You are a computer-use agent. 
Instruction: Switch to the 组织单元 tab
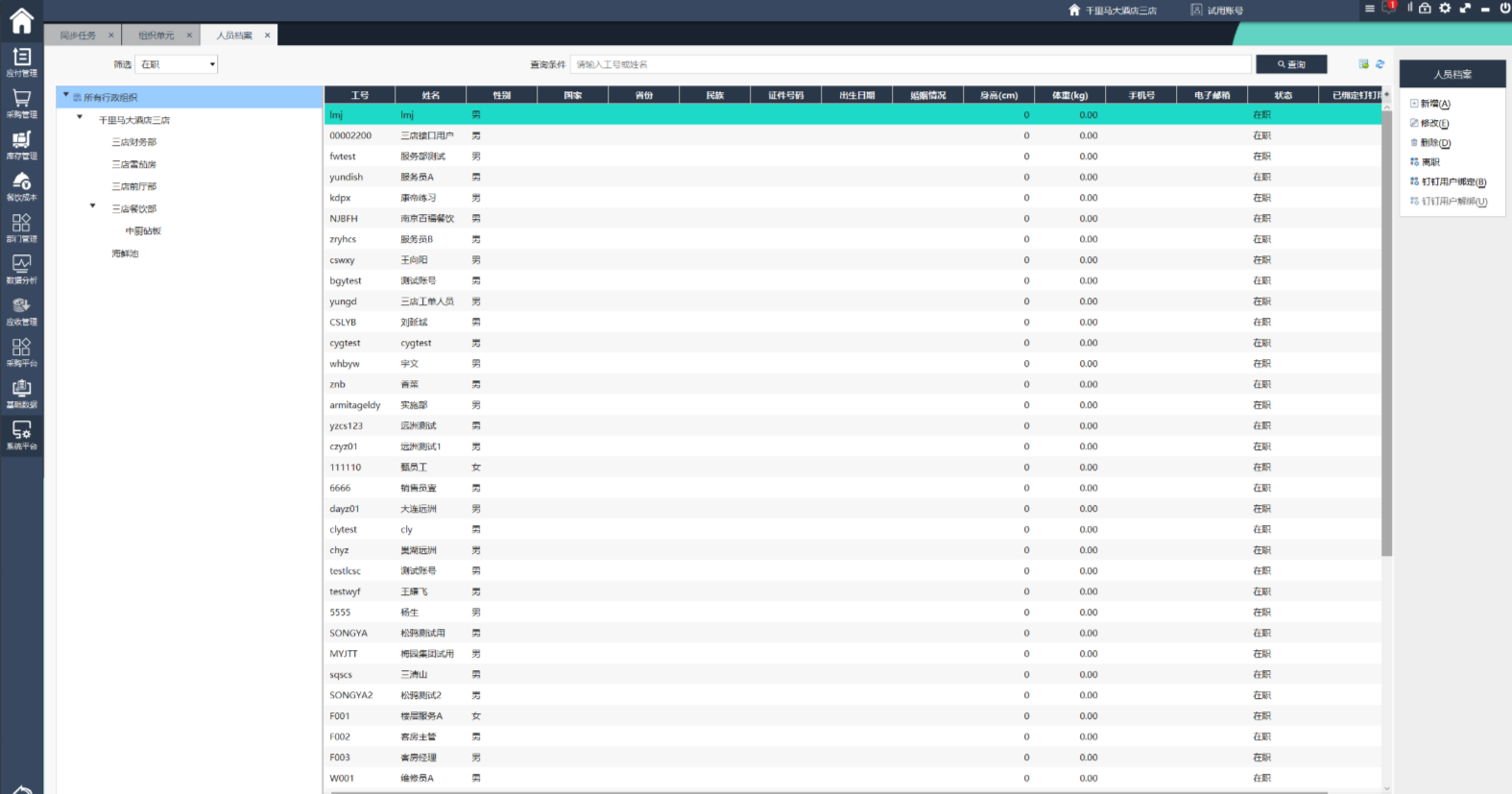[x=156, y=36]
